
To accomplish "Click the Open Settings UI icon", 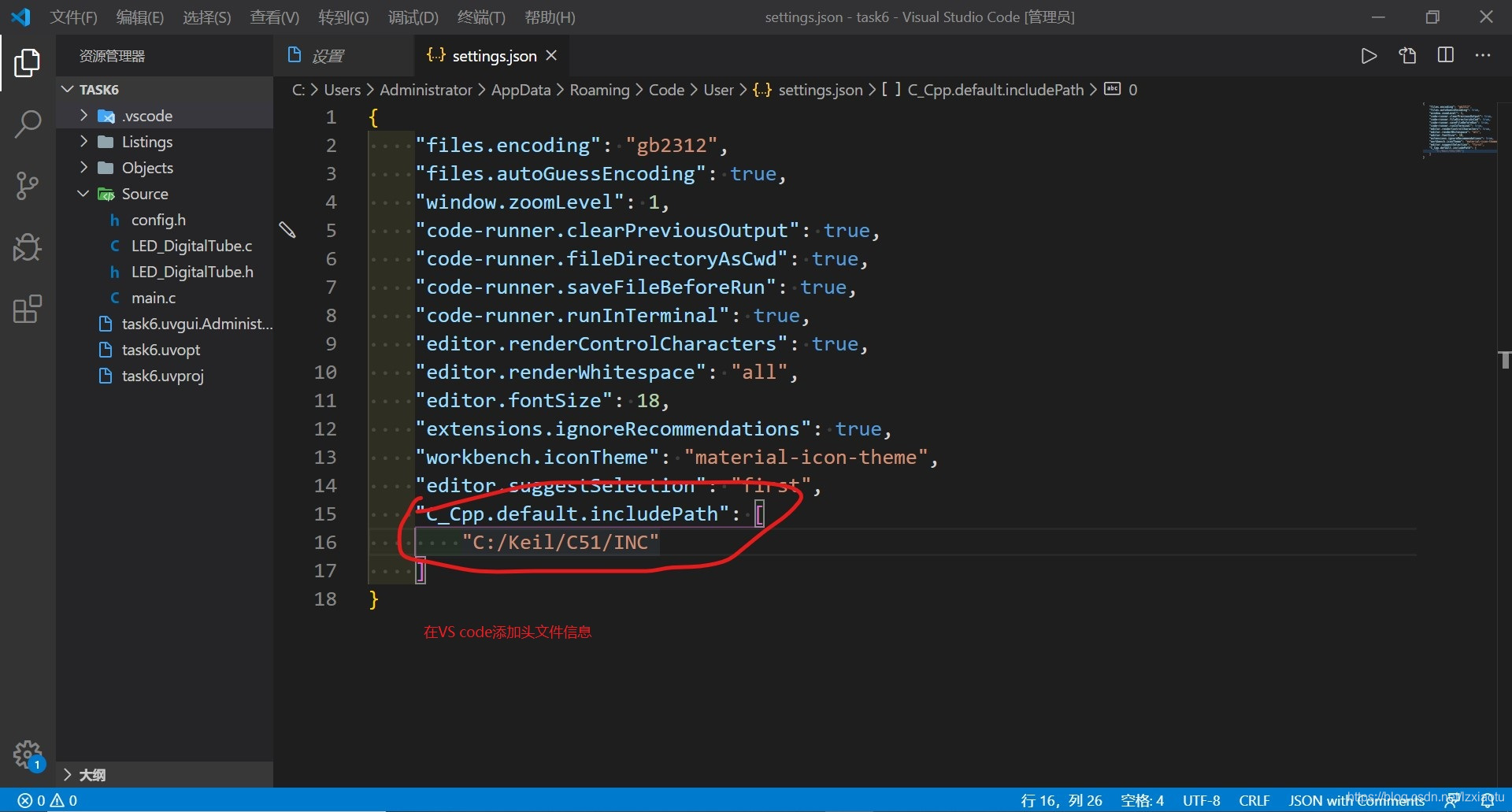I will tap(1407, 56).
